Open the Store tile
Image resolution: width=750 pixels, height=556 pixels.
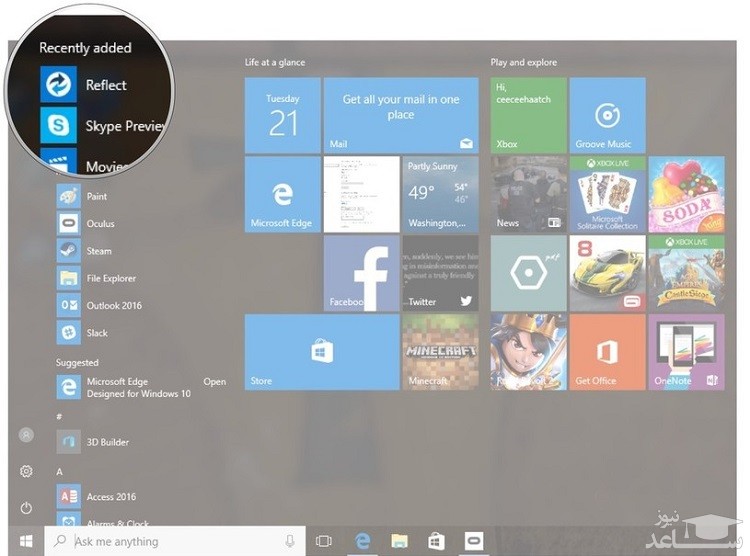tap(320, 351)
